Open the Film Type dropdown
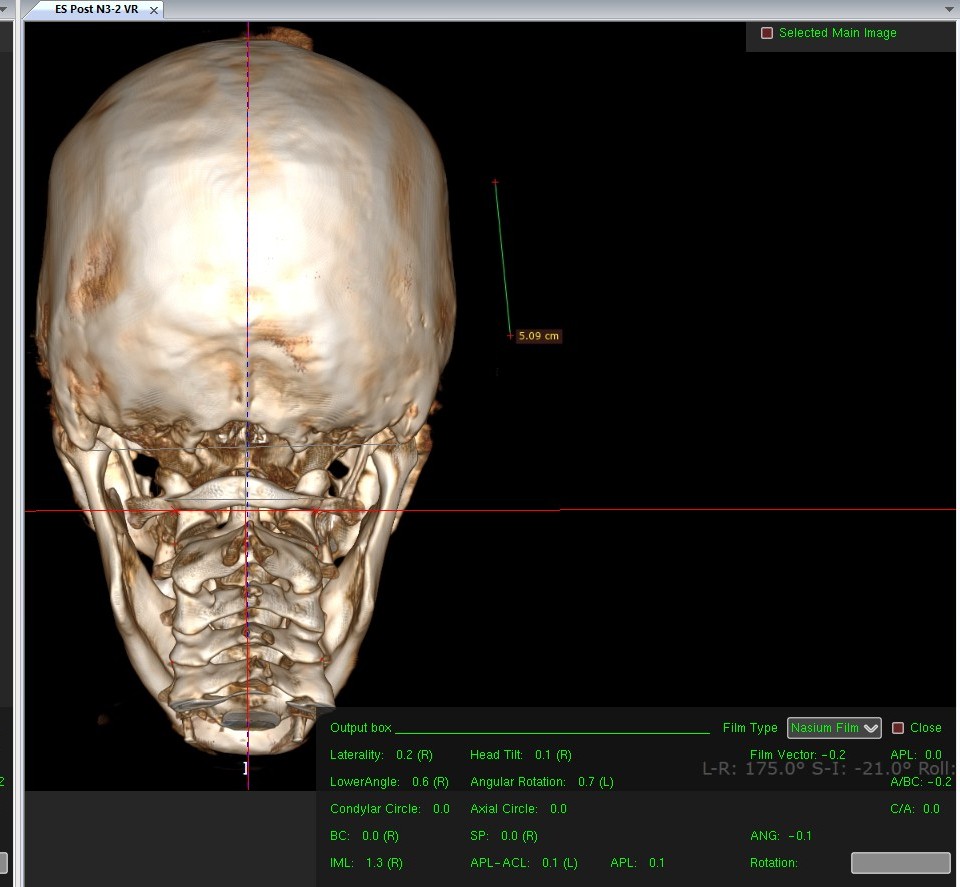This screenshot has width=960, height=887. coord(834,728)
